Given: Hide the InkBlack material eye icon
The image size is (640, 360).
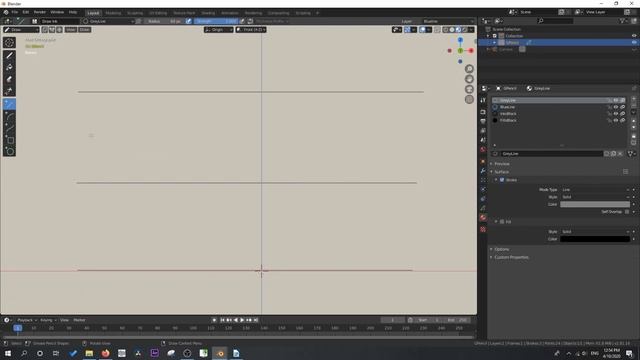Looking at the screenshot, I should point(616,114).
